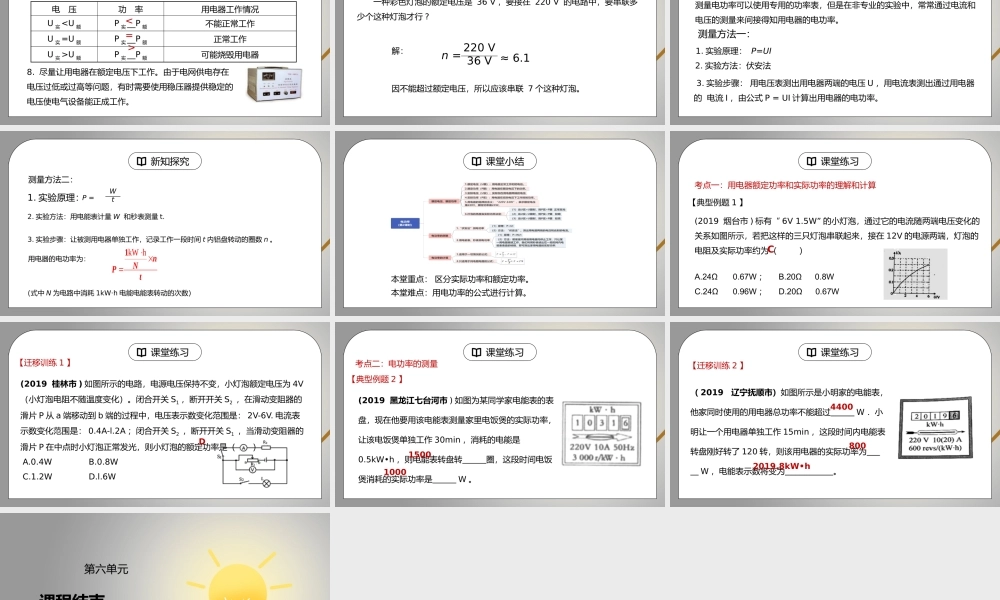Screen dimensions: 1000x600
Task: Select the circuit diagram in the 桂林市 question
Action: 254,464
